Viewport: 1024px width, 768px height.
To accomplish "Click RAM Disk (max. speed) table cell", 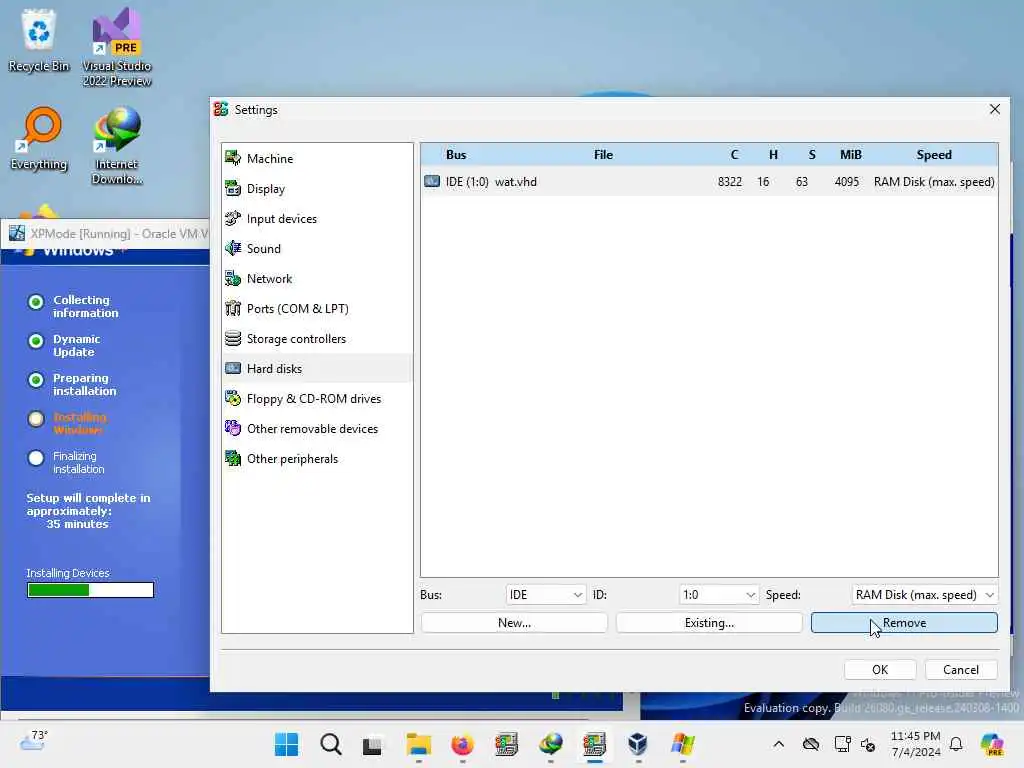I will coord(934,182).
